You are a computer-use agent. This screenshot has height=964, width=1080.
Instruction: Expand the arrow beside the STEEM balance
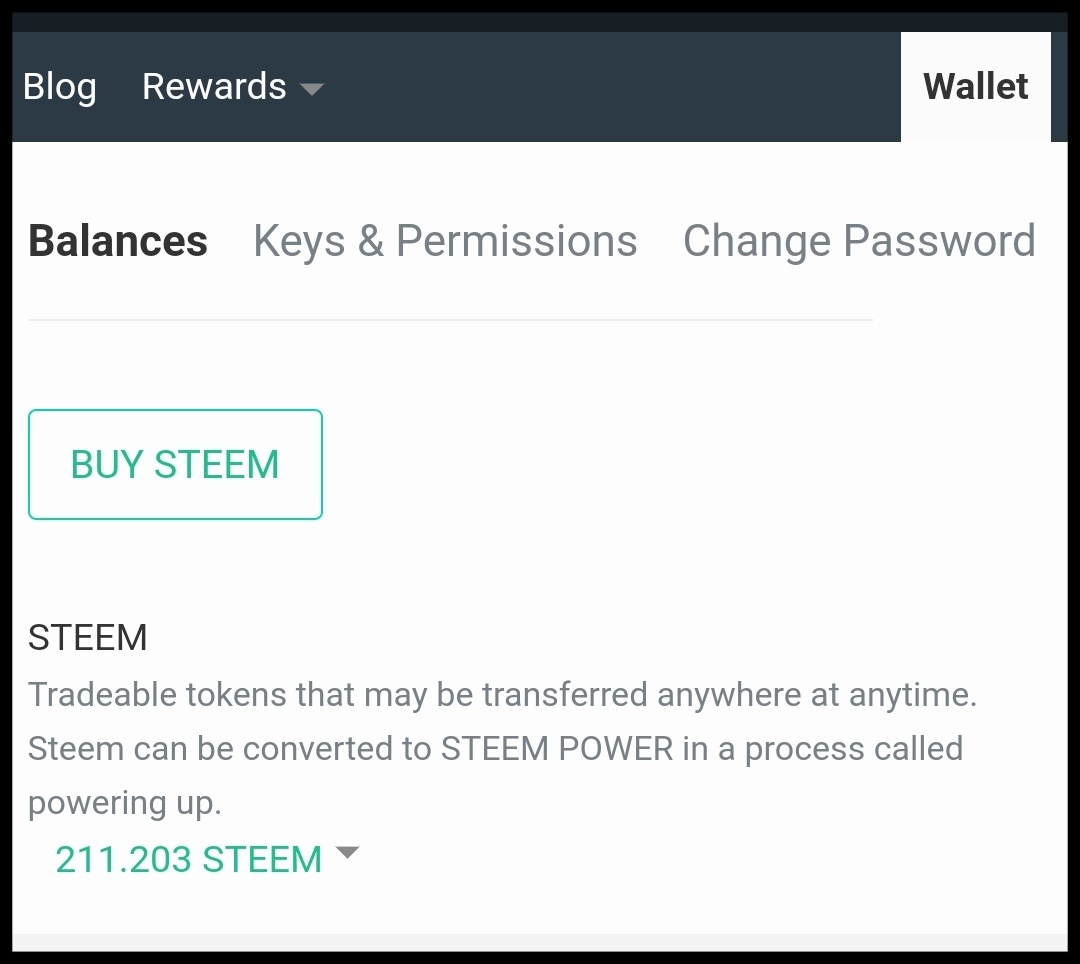pos(347,853)
